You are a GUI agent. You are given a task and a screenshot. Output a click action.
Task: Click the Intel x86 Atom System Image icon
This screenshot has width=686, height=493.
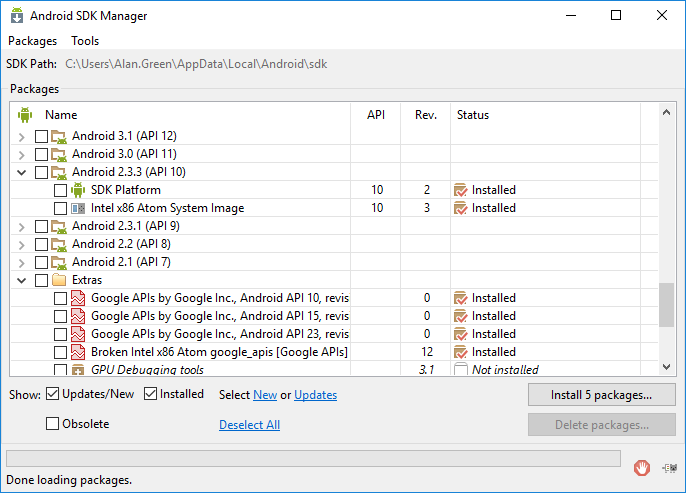[x=78, y=208]
